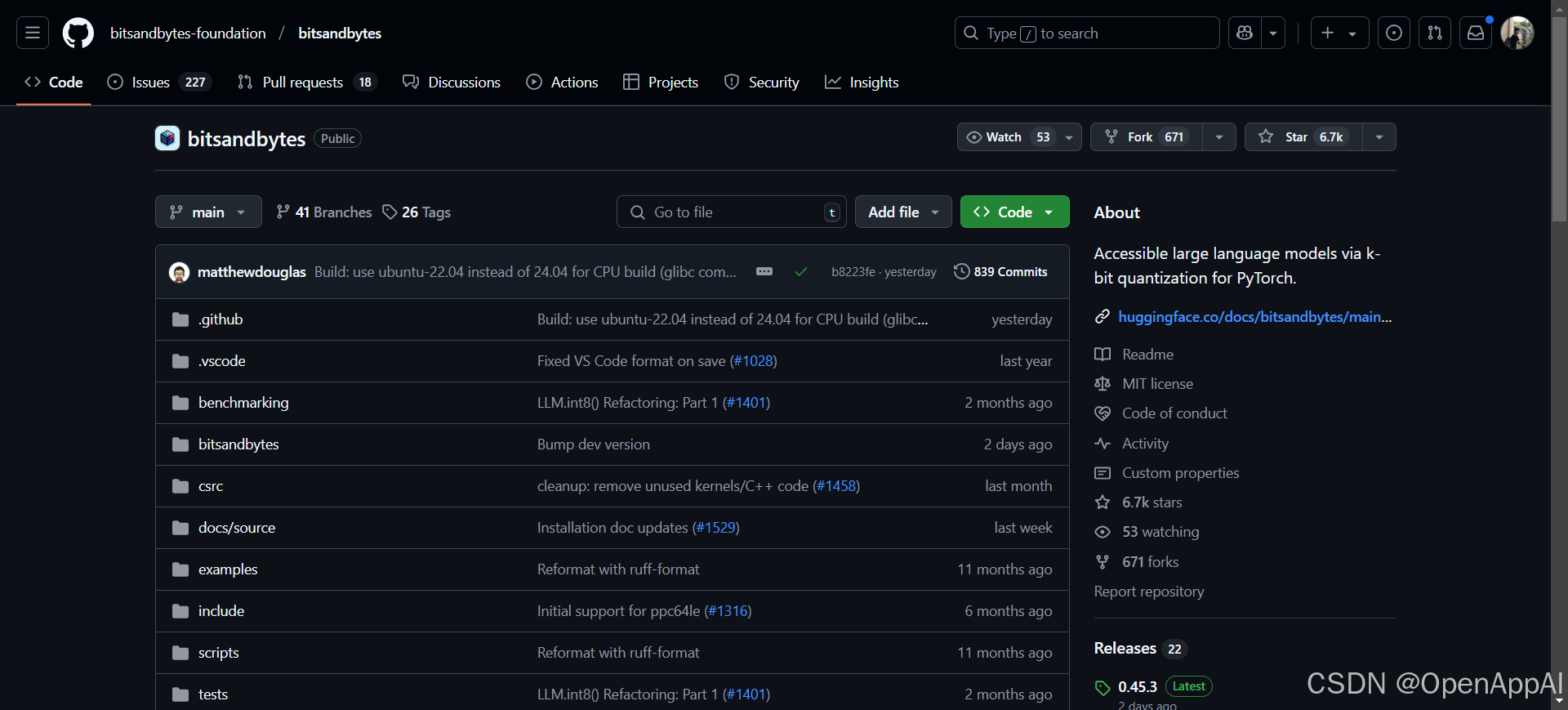Switch to the Projects tab
The height and width of the screenshot is (710, 1568).
(x=661, y=83)
